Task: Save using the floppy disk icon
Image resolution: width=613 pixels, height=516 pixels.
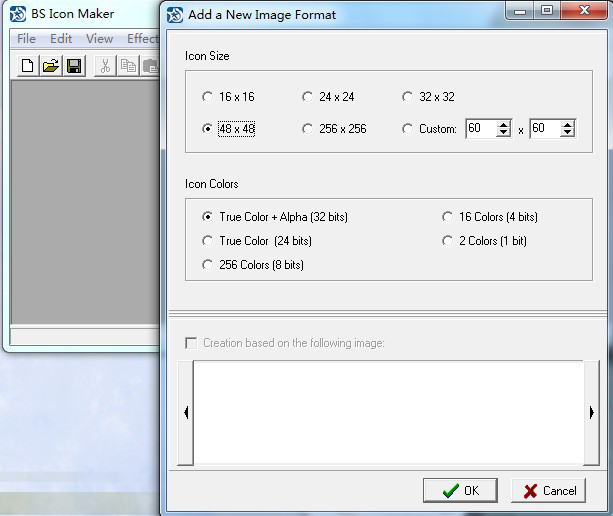Action: pyautogui.click(x=74, y=66)
